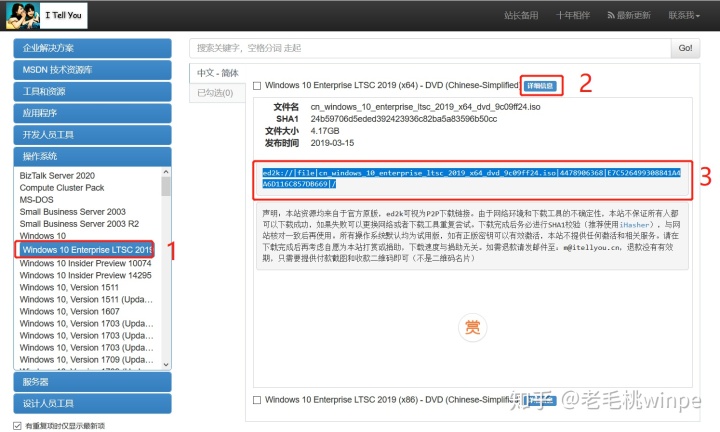Select Windows 10, Version 1709 (Upda…

click(86, 359)
